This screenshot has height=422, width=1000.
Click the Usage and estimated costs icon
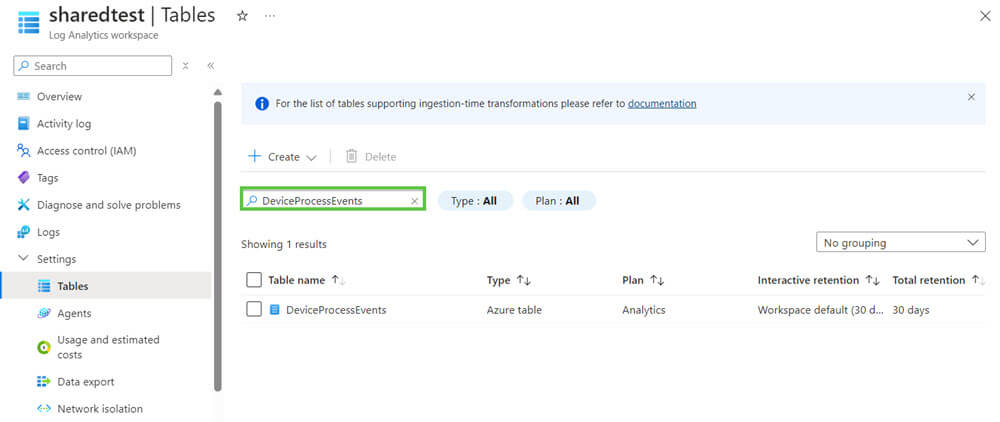coord(44,347)
